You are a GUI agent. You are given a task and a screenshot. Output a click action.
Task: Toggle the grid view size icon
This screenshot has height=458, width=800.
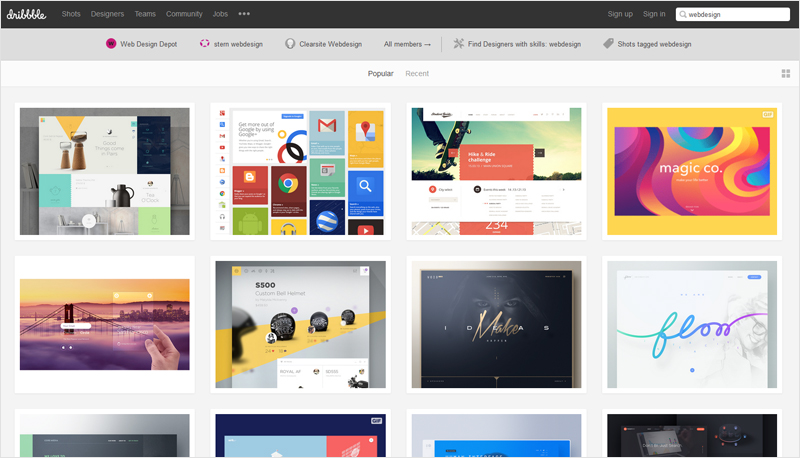786,73
